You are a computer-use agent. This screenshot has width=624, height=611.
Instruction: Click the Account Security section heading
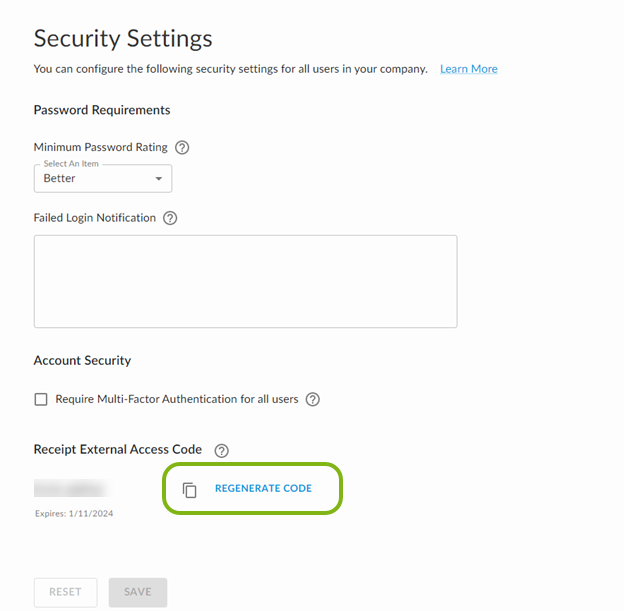(x=82, y=360)
